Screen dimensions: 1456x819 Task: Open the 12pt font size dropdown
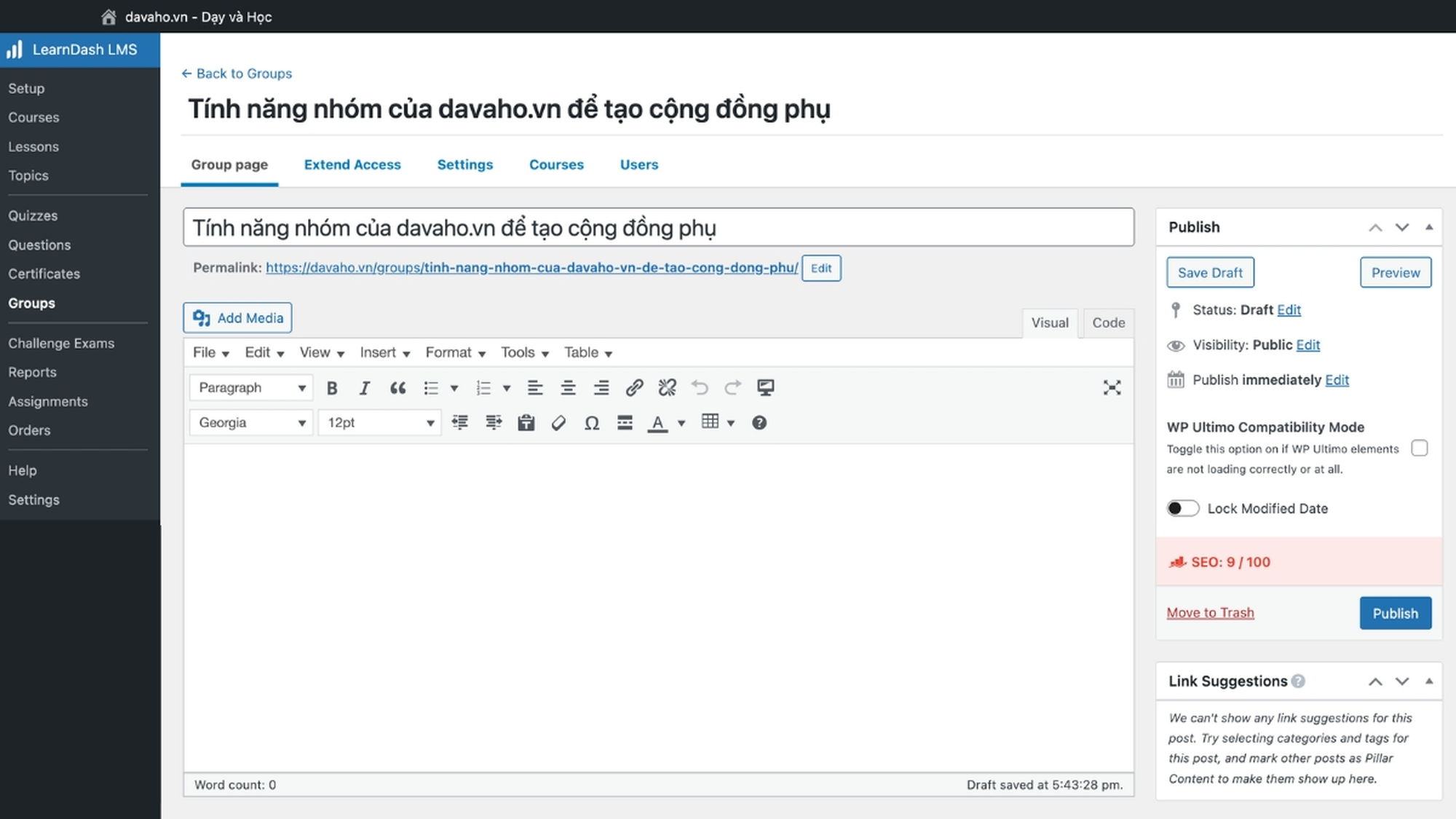379,423
